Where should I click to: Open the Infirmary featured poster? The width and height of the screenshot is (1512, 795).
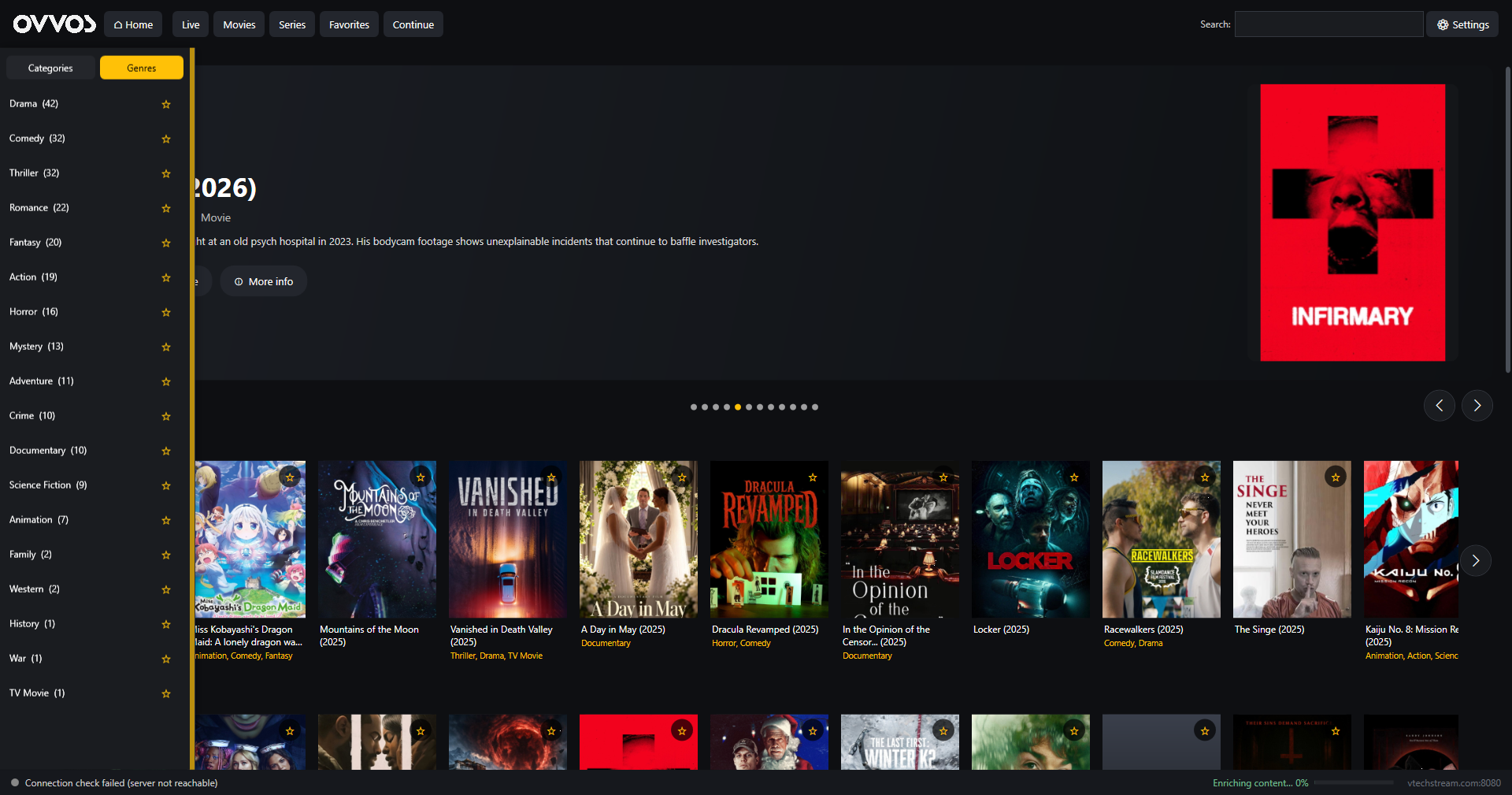pyautogui.click(x=1353, y=223)
